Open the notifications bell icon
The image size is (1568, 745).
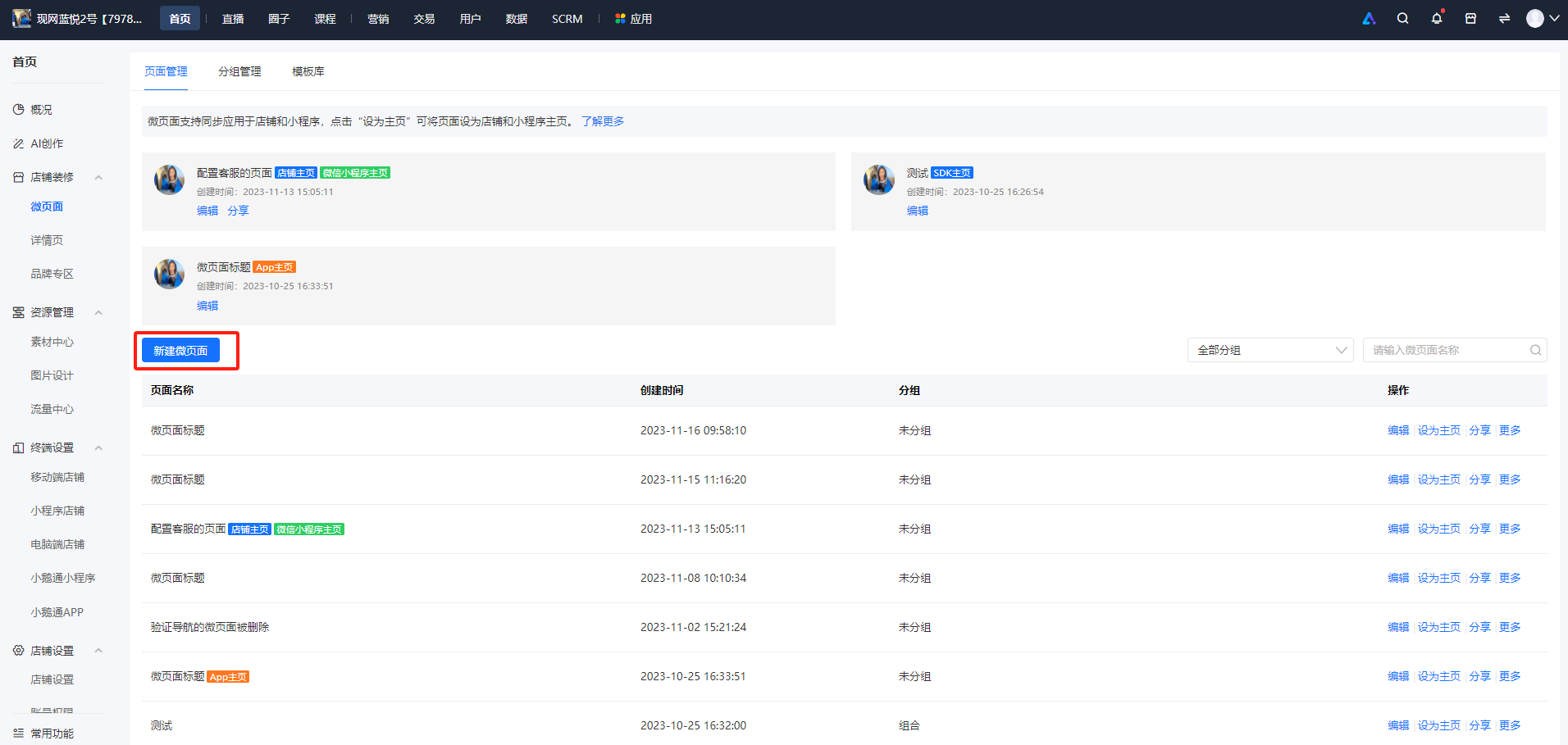[1437, 19]
